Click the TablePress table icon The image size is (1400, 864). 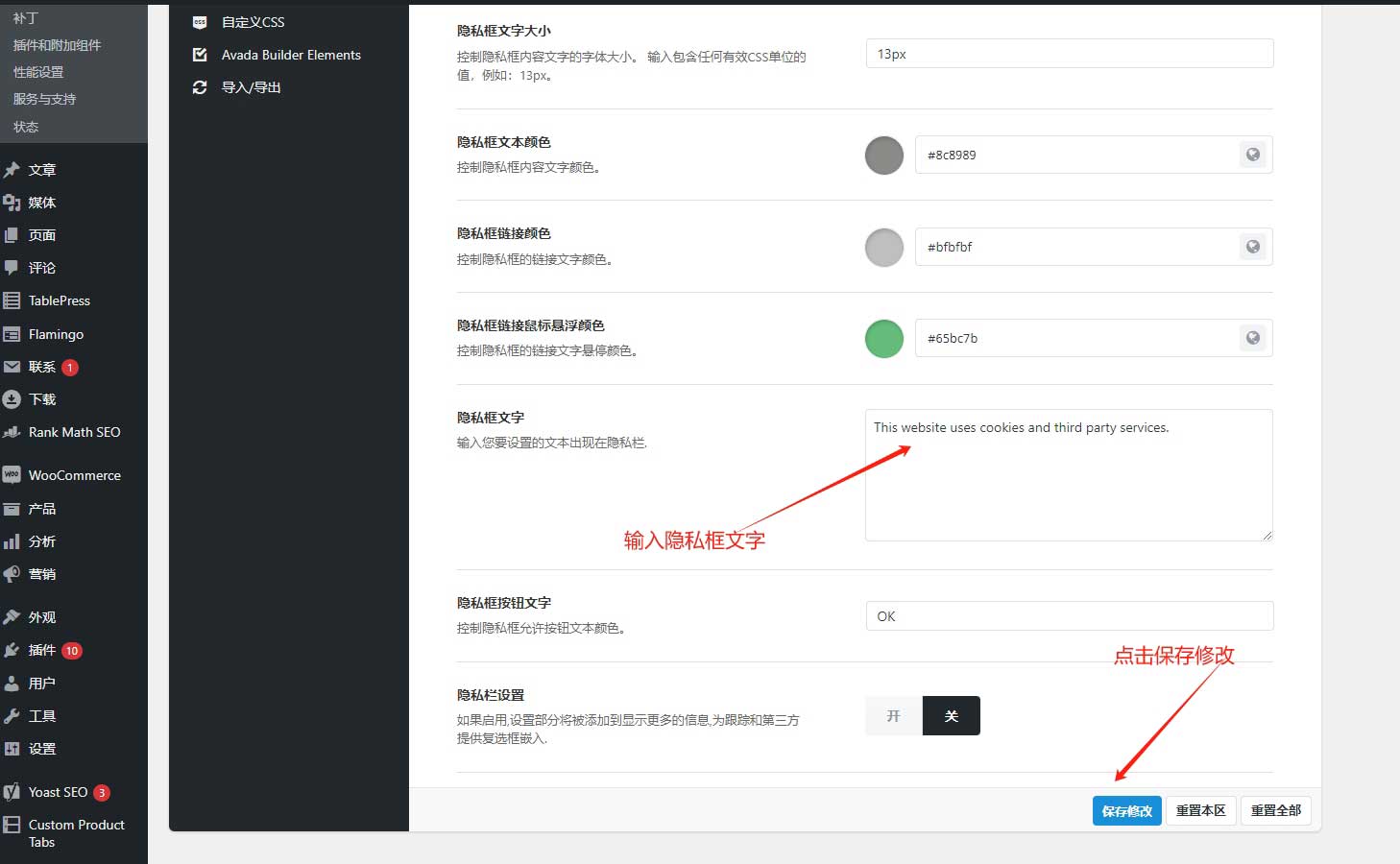tap(12, 300)
